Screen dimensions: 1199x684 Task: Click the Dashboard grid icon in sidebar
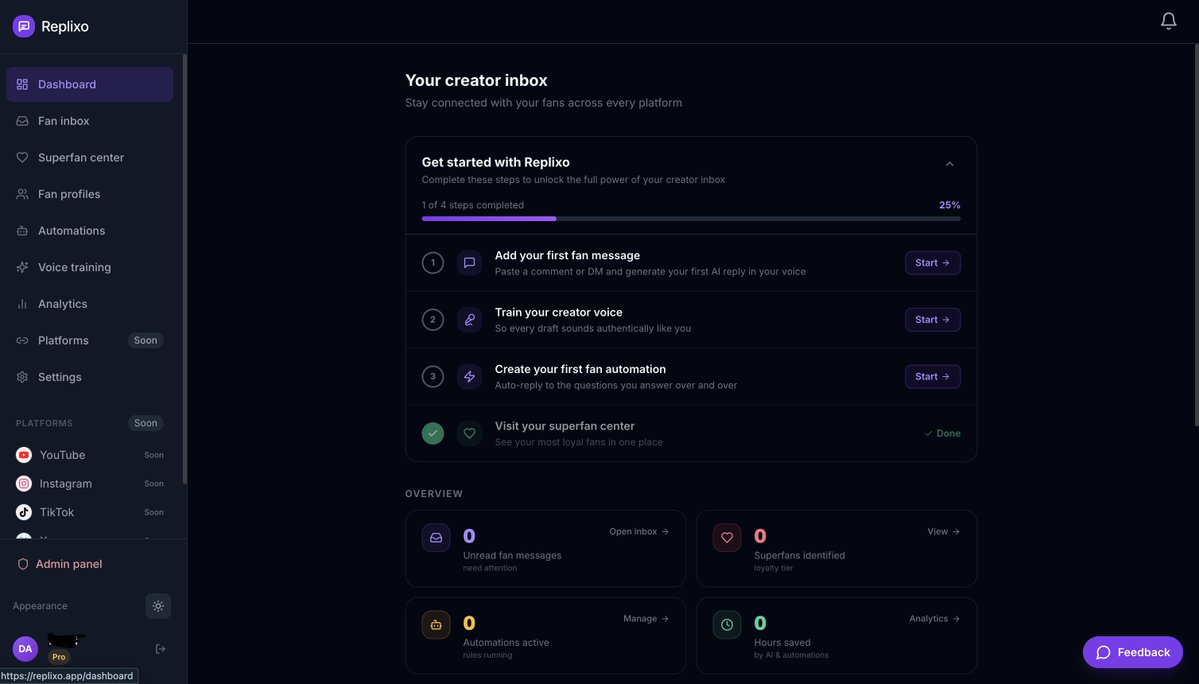tap(22, 84)
